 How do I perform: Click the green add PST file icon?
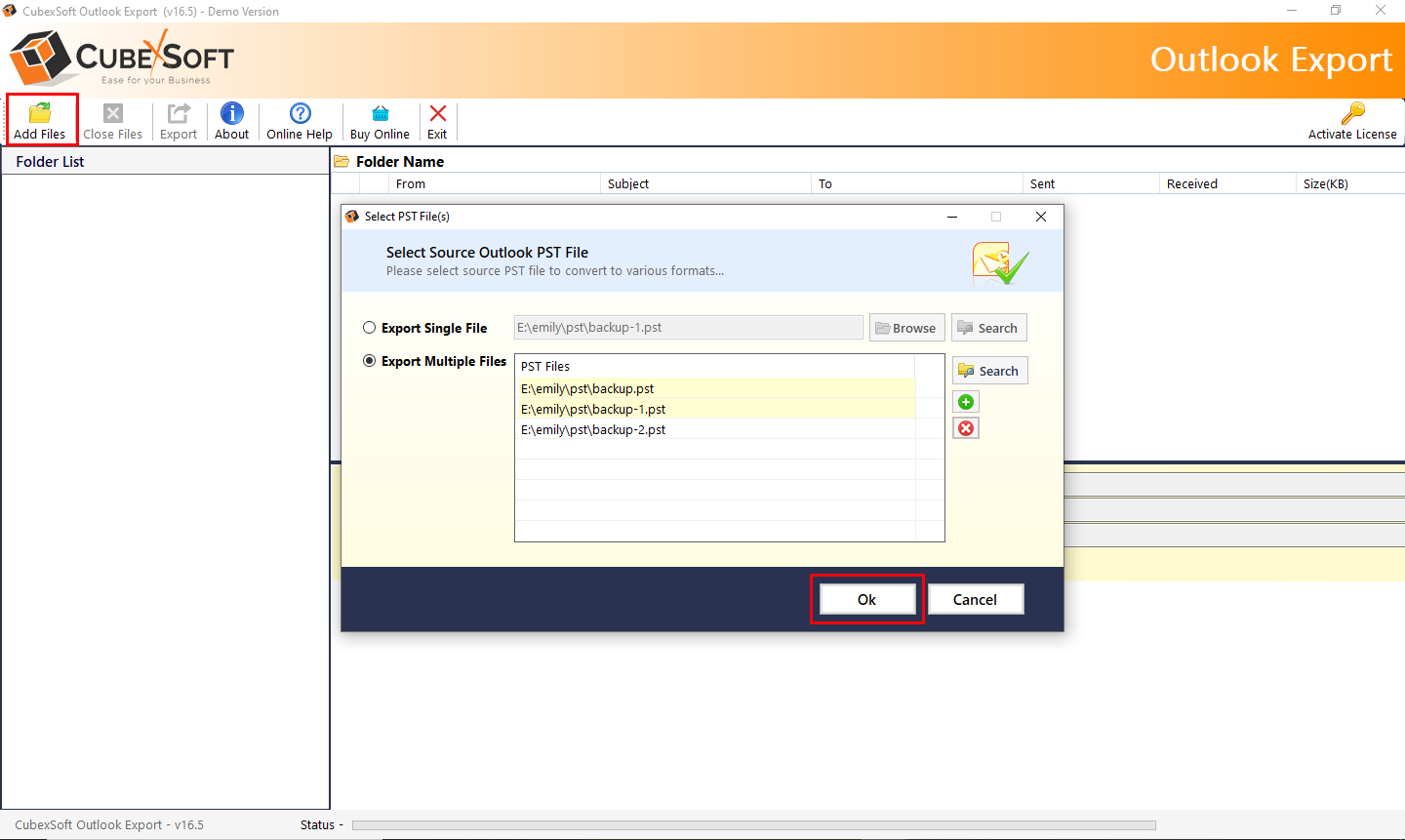(966, 402)
